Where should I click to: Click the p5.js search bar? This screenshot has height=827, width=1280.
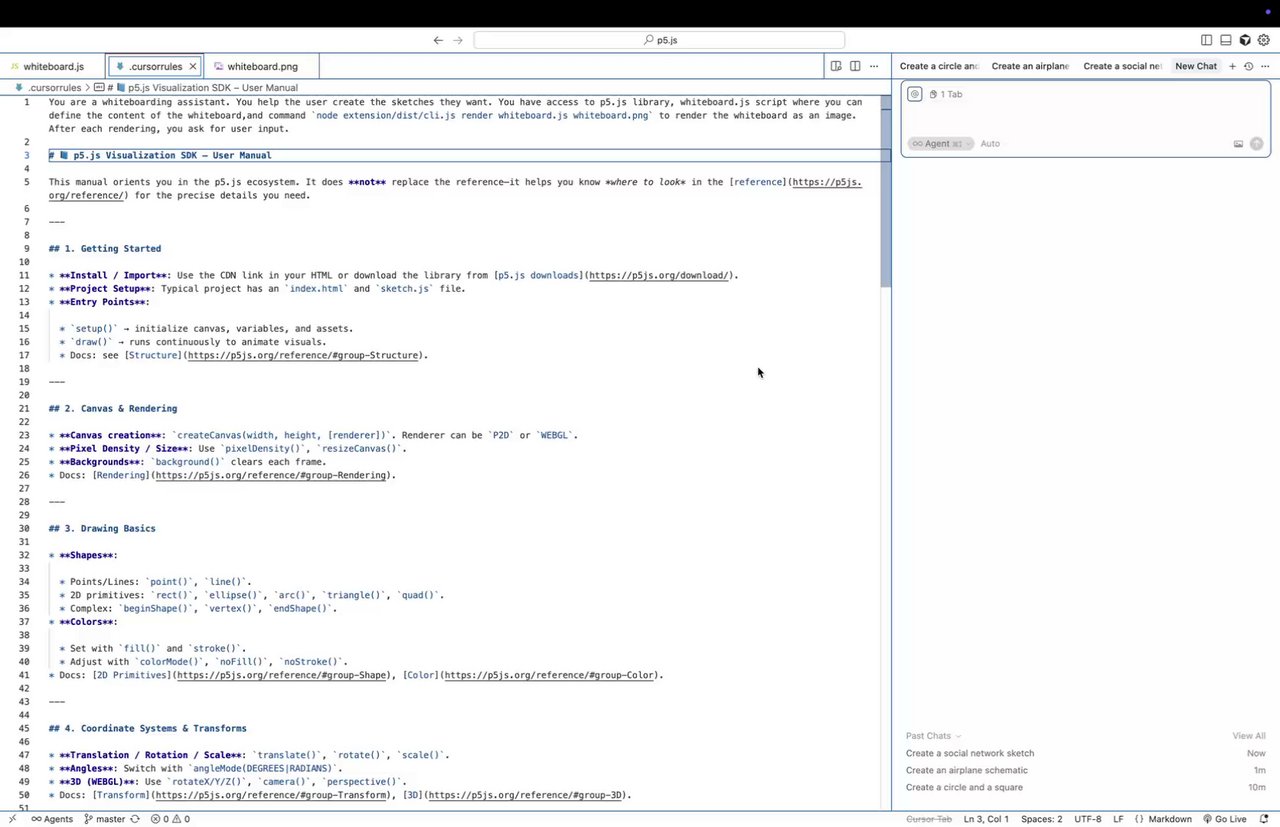[x=659, y=40]
